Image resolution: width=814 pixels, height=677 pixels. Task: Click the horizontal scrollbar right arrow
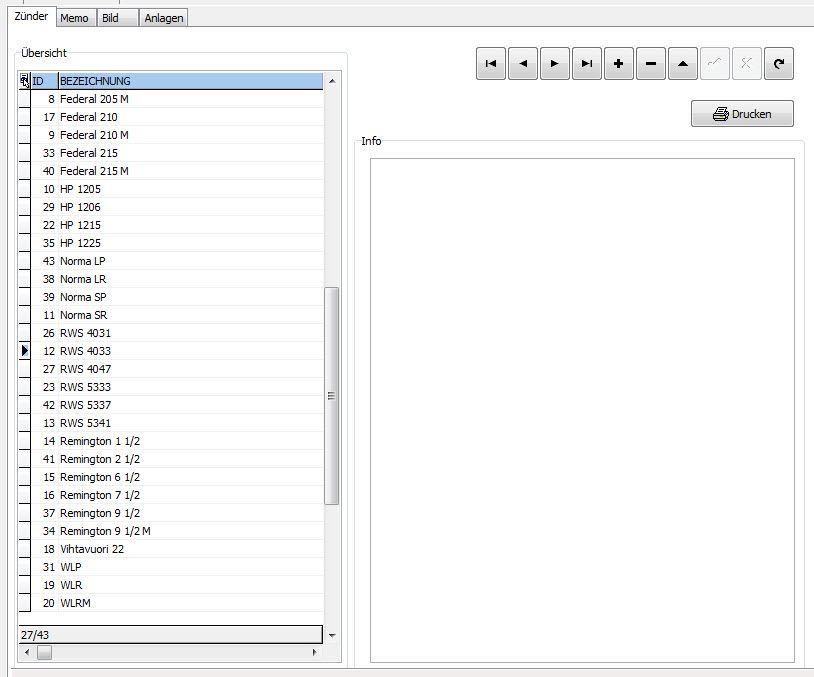pos(314,652)
